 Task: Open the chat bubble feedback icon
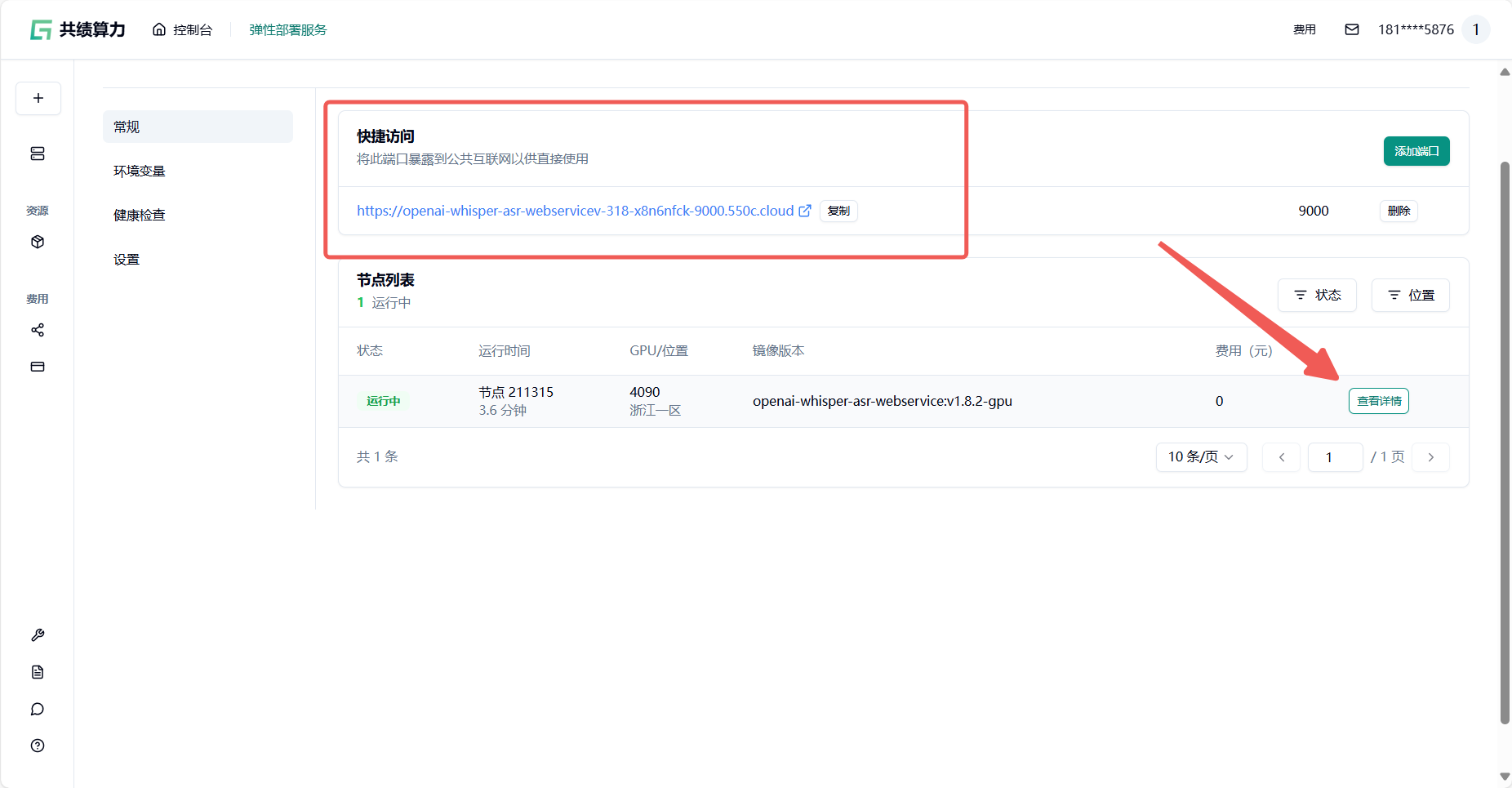pos(38,709)
